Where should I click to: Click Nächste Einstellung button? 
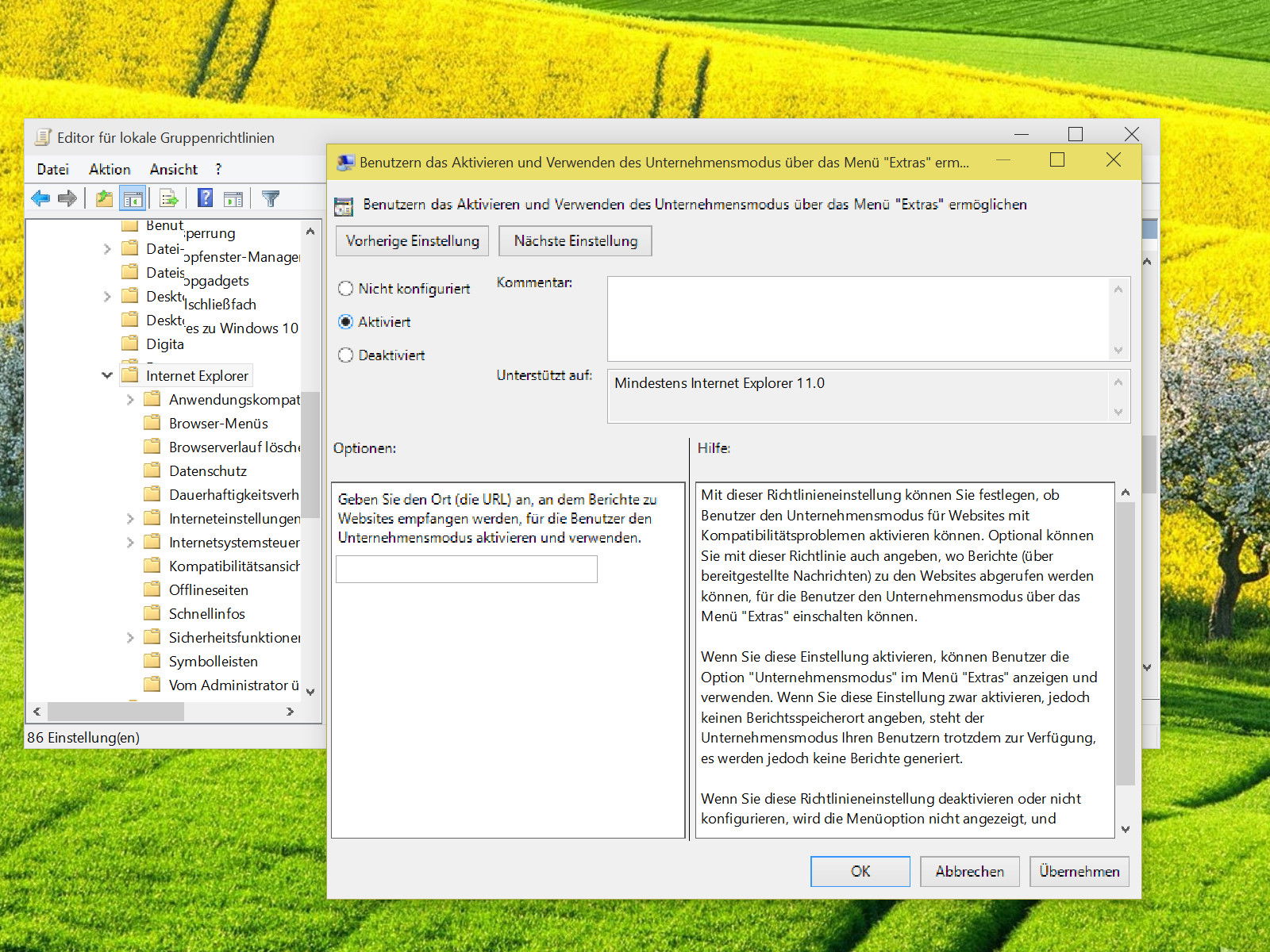tap(575, 241)
